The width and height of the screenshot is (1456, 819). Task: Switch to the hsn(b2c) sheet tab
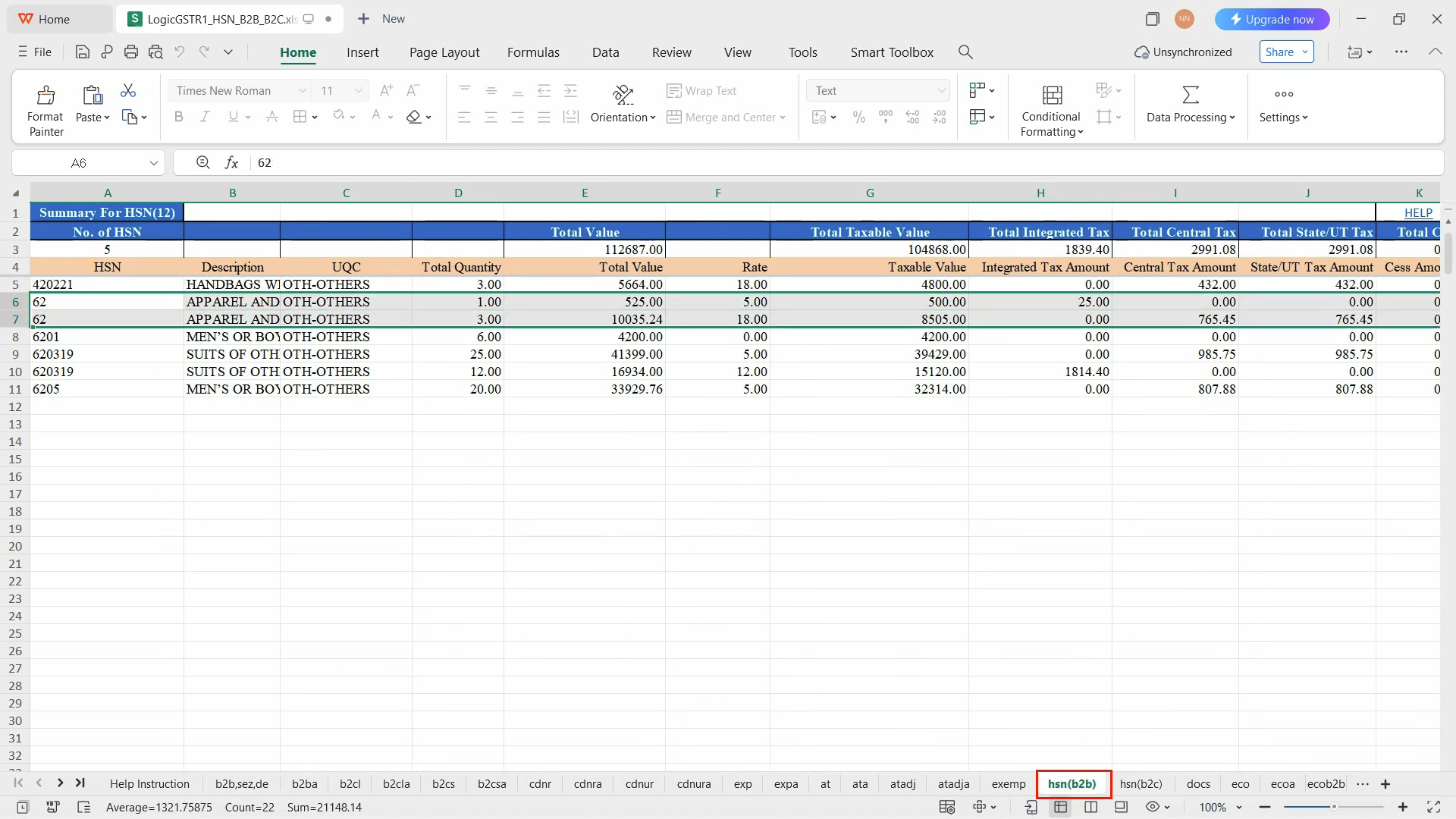click(1141, 784)
